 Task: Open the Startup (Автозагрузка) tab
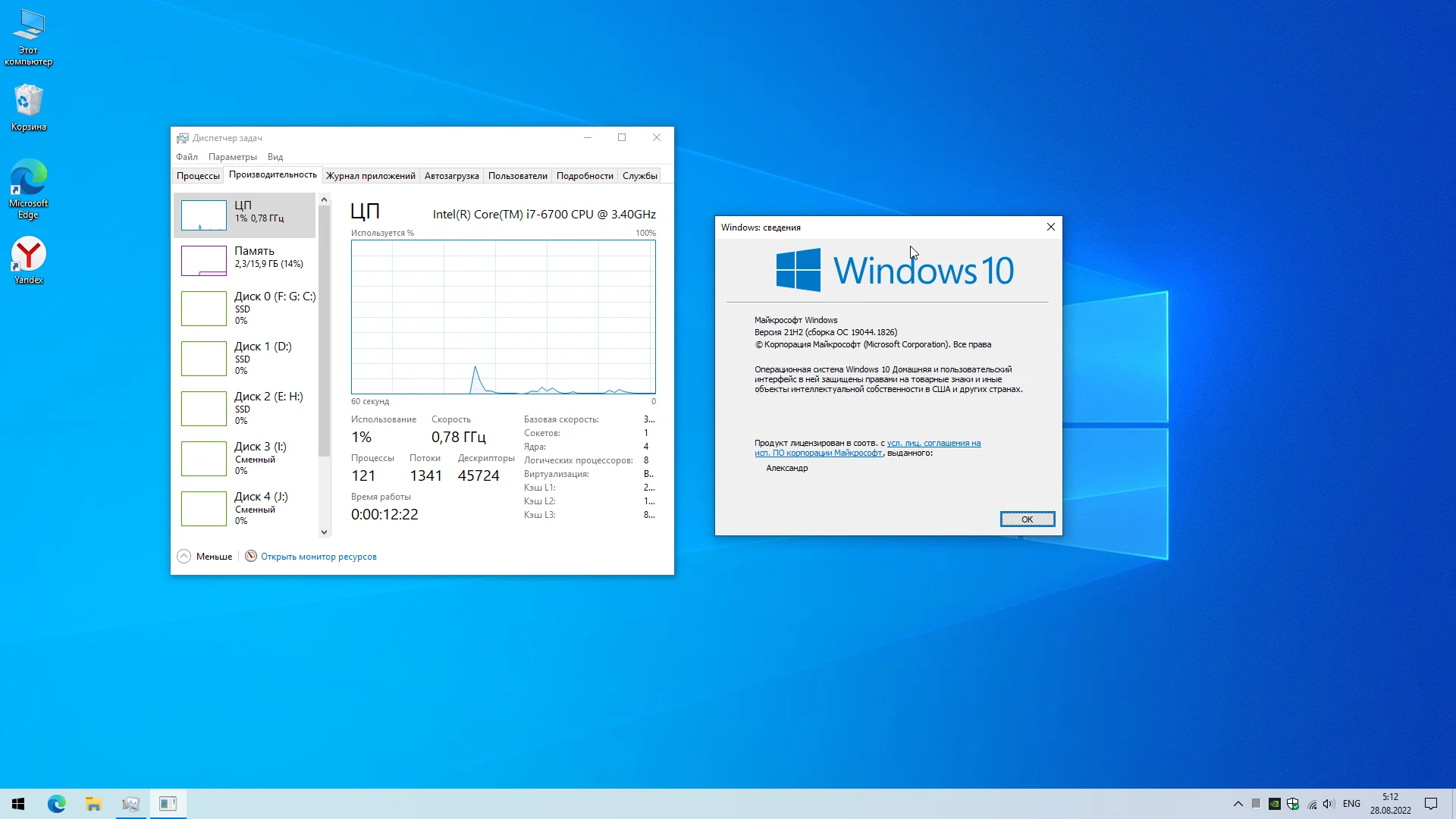[451, 176]
